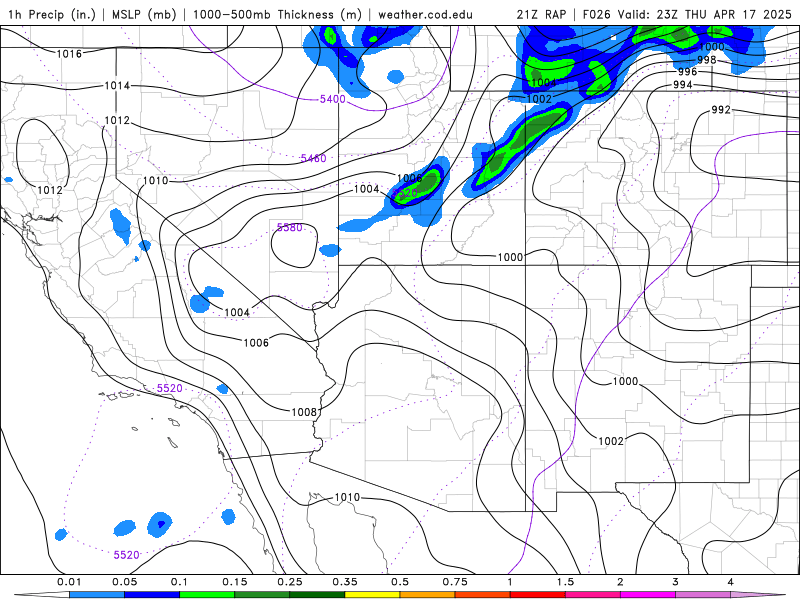Select the red 1–1.5 legend swatch
Image resolution: width=800 pixels, height=600 pixels.
[x=538, y=595]
